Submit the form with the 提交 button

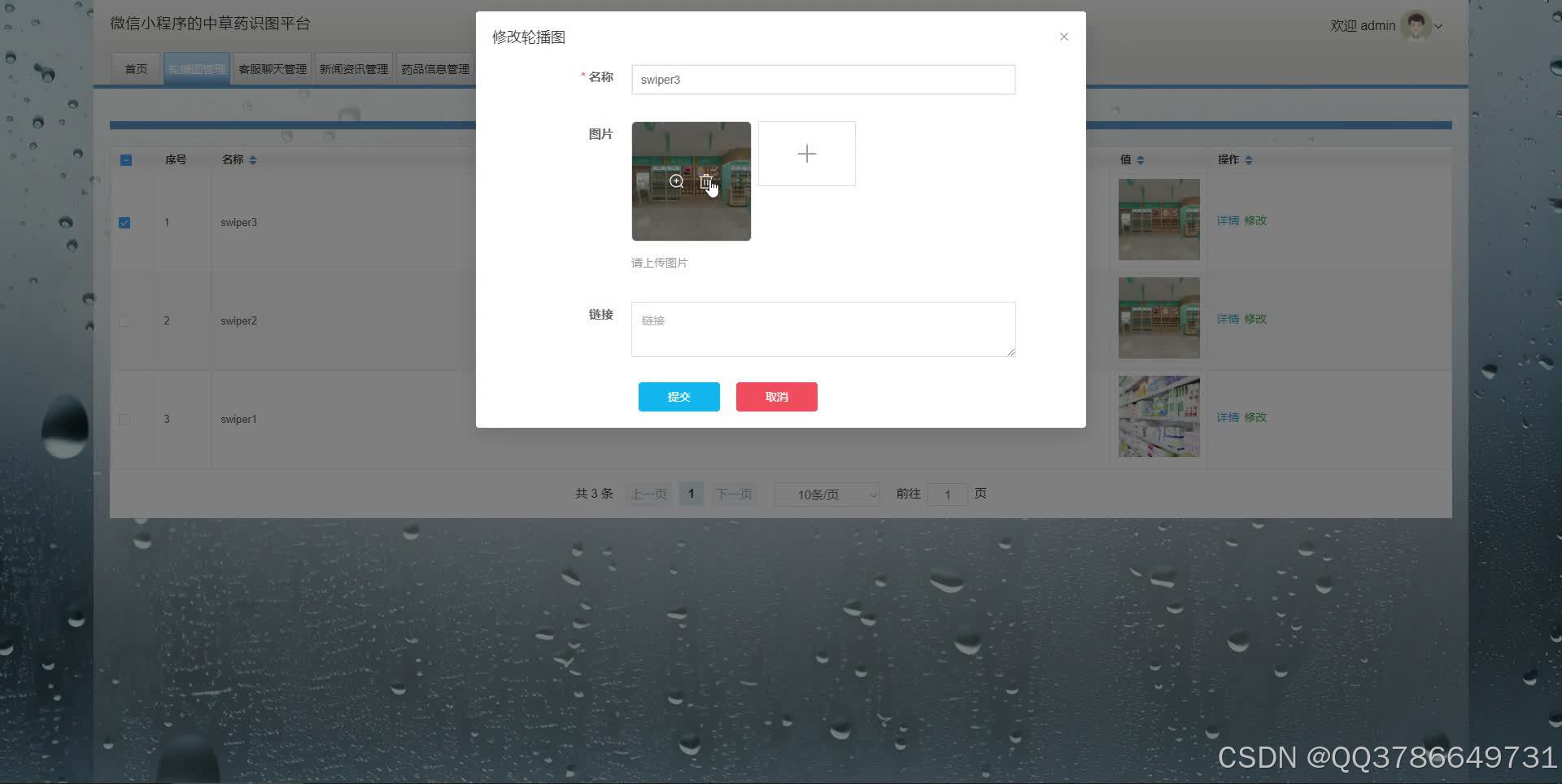(x=678, y=397)
